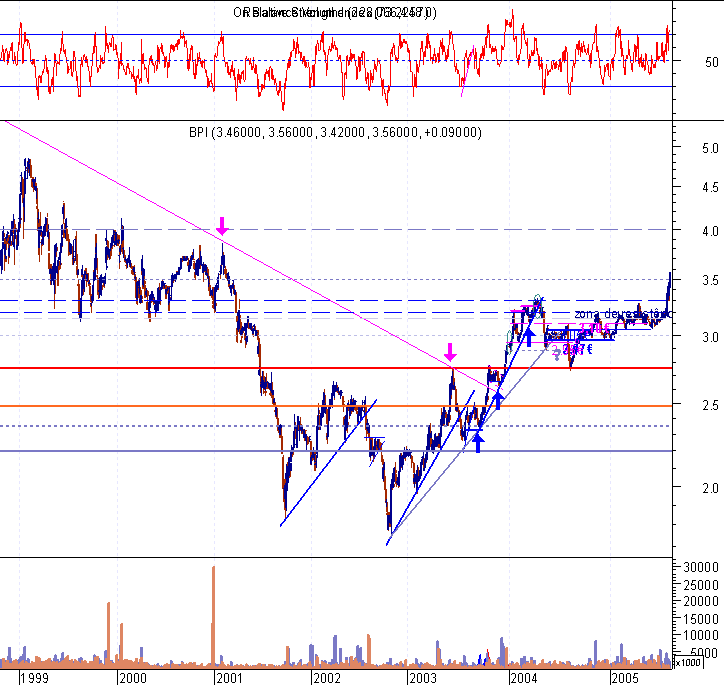This screenshot has height=685, width=724.
Task: Select the magenta down arrow above 2001 peak
Action: tap(223, 226)
